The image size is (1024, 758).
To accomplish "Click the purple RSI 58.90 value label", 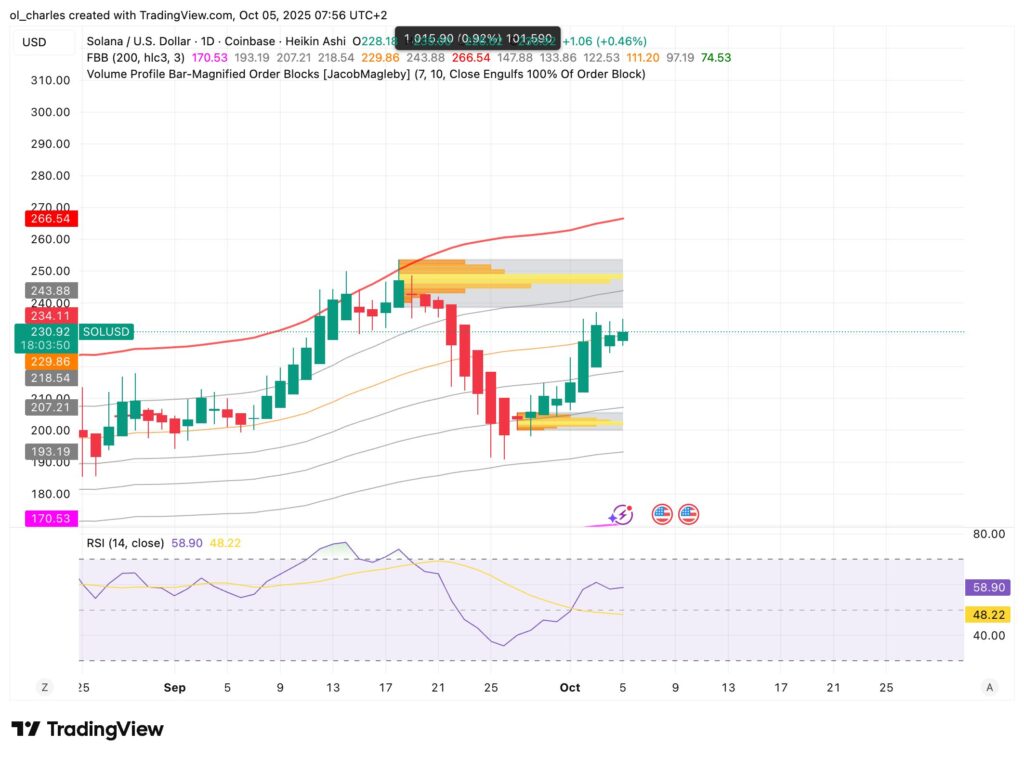I will point(985,588).
